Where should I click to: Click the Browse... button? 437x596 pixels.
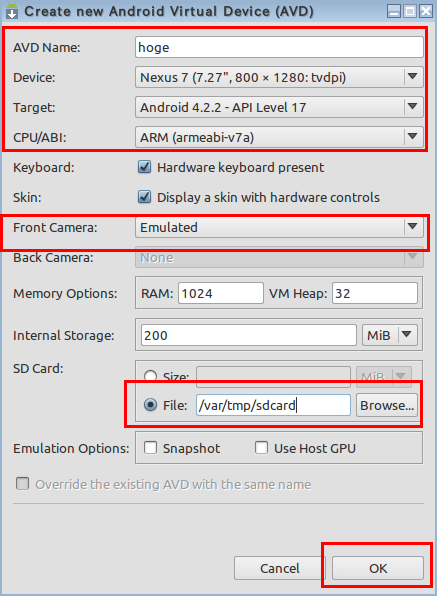(x=387, y=405)
